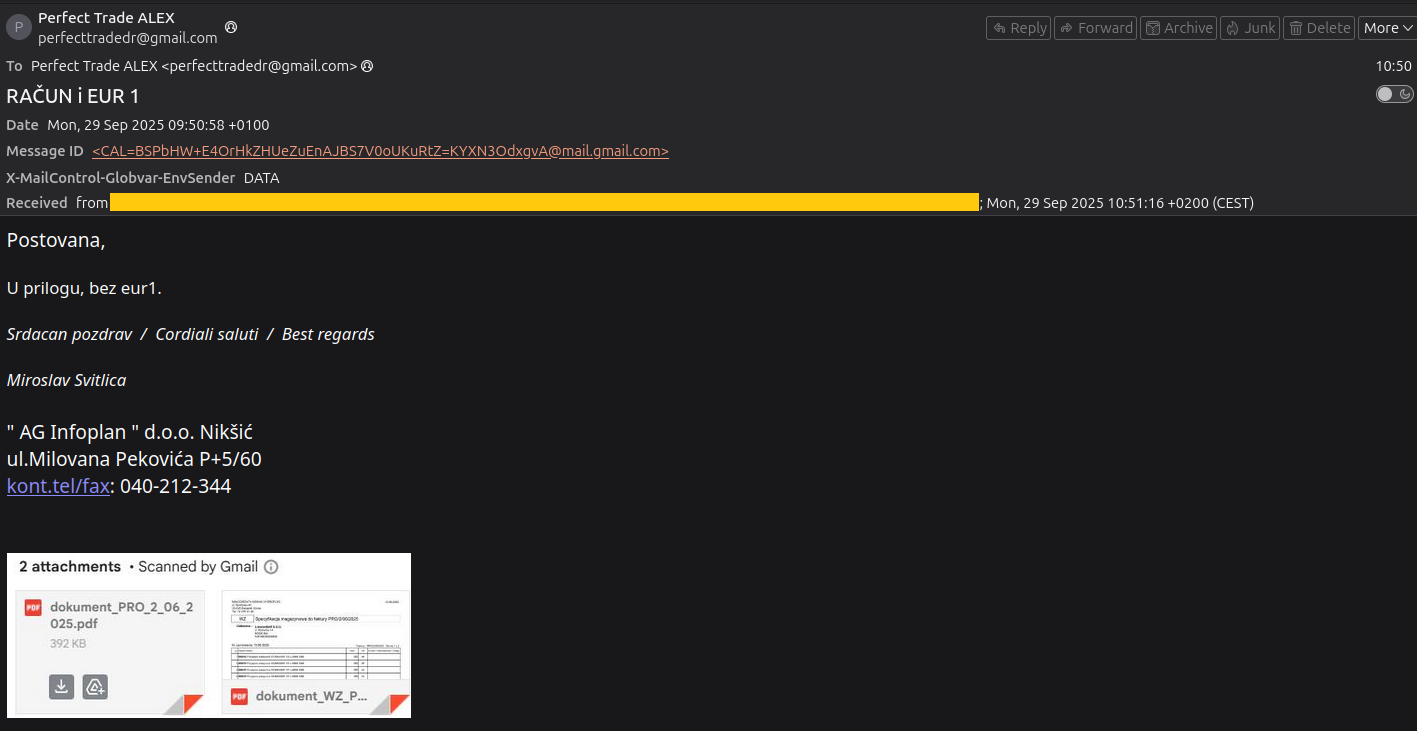Viewport: 1417px width, 731px height.
Task: Add the PDF attachment to Drive
Action: pos(95,687)
